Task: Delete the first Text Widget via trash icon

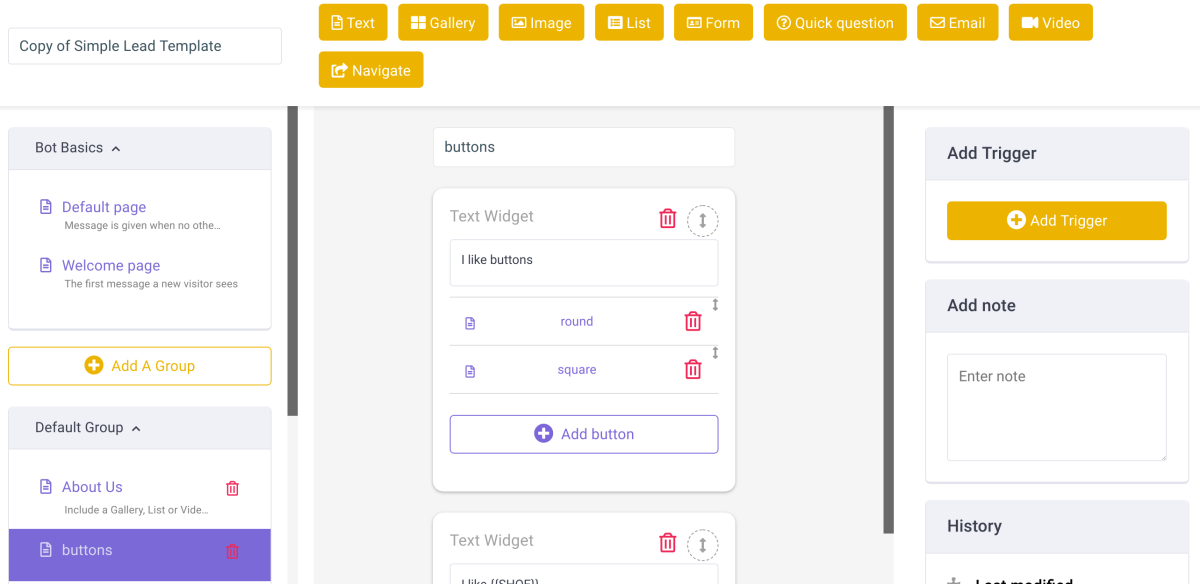Action: (668, 219)
